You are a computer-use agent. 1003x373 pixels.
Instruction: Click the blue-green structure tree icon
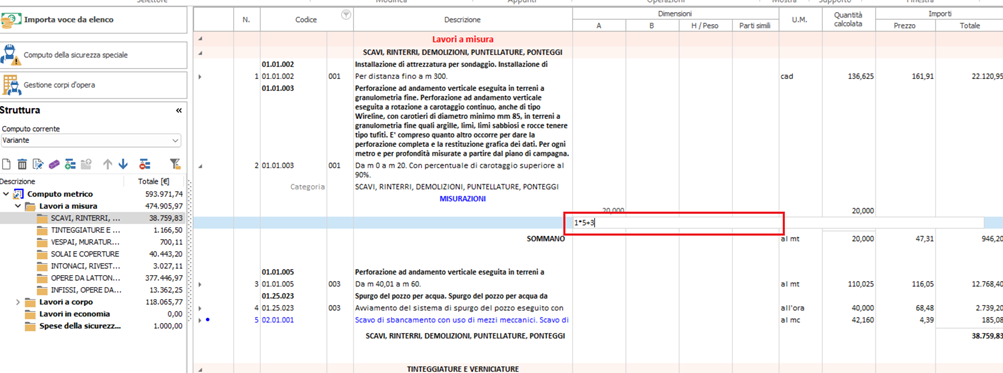pyautogui.click(x=70, y=164)
